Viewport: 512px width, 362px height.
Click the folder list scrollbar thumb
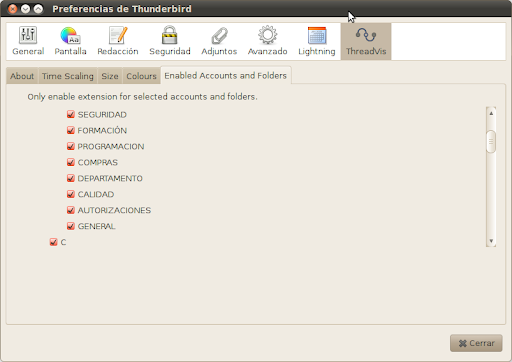tap(491, 142)
